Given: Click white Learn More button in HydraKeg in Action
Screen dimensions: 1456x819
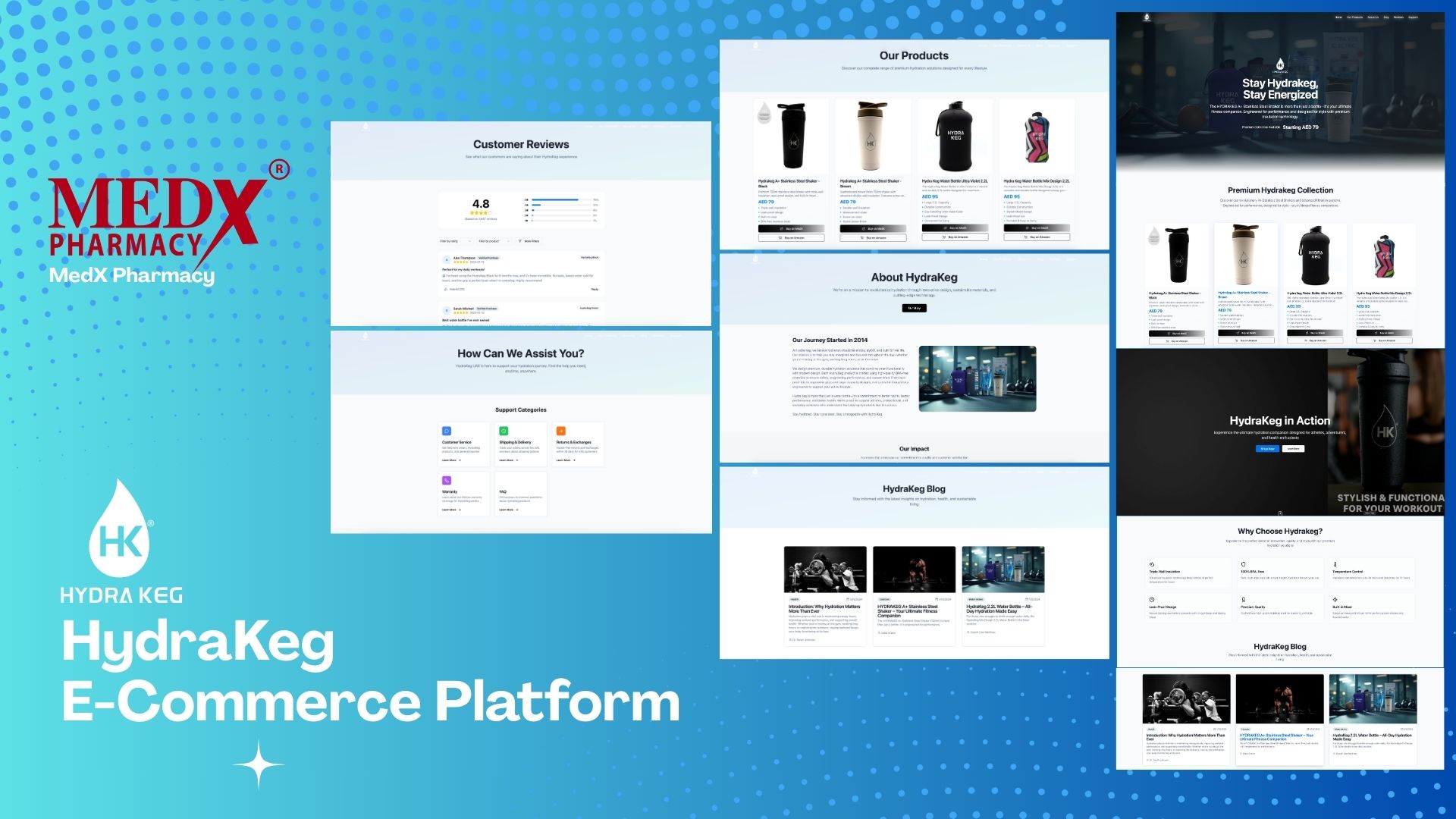Looking at the screenshot, I should coord(1293,448).
